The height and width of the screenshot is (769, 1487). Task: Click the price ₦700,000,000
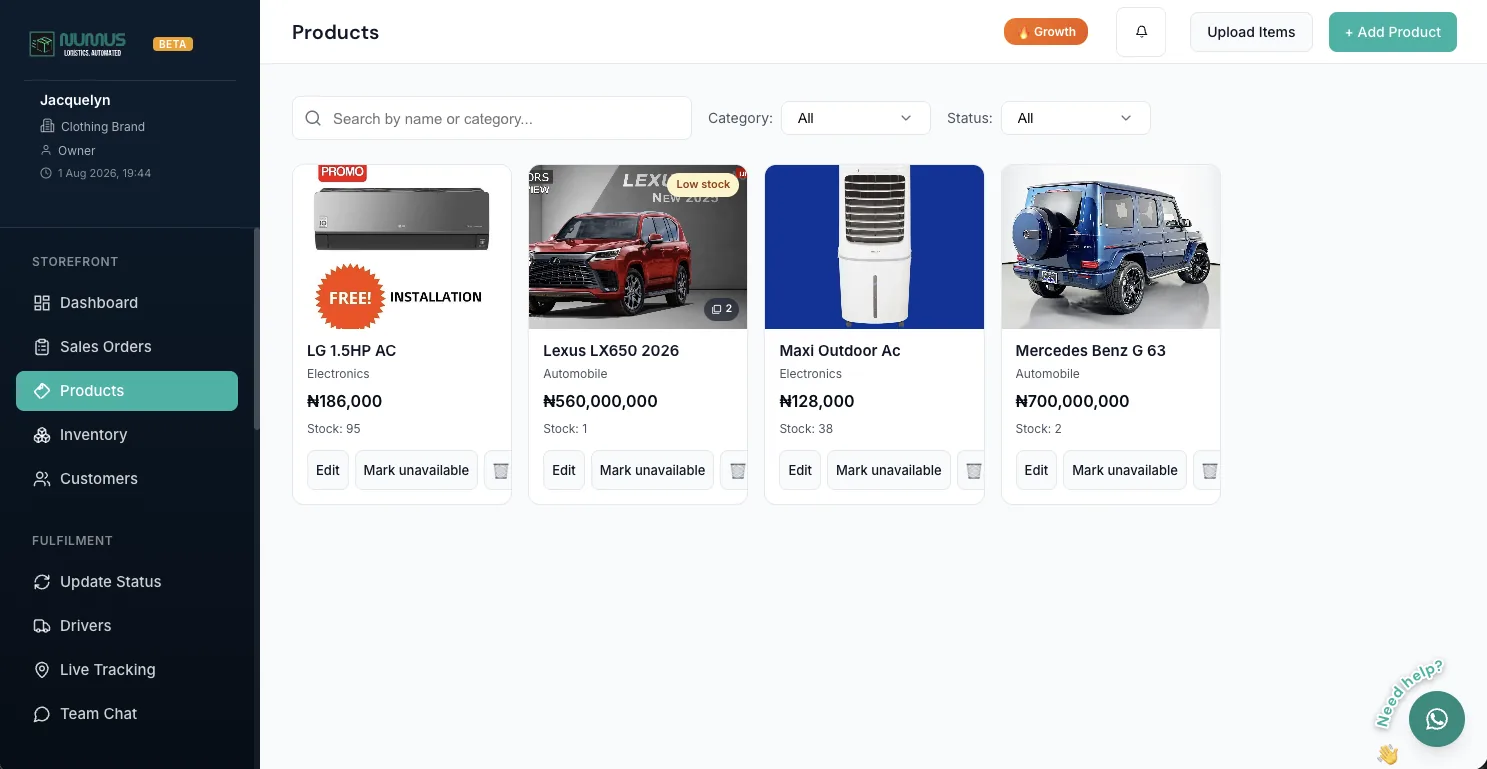(1072, 401)
